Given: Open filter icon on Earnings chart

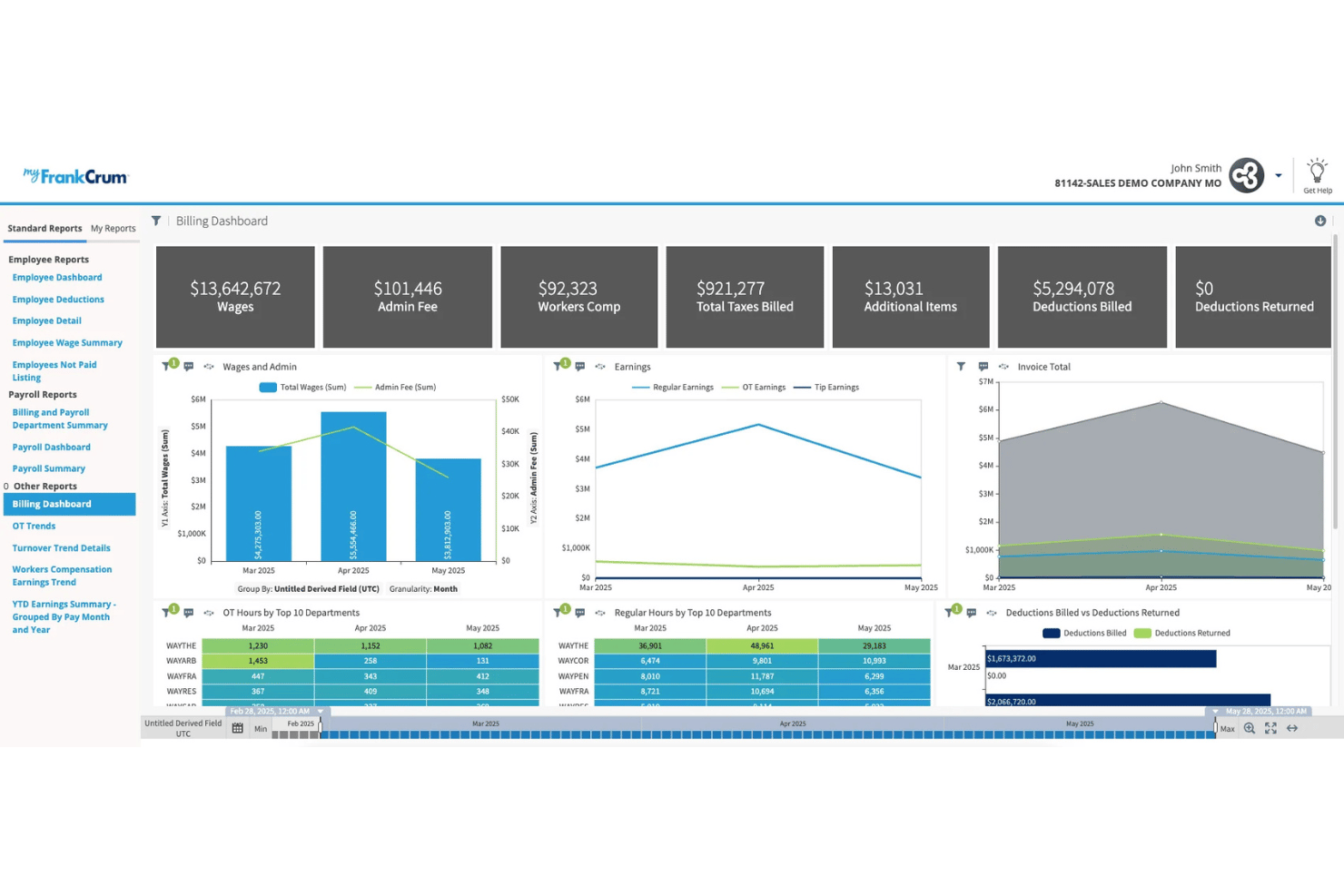Looking at the screenshot, I should pyautogui.click(x=558, y=367).
